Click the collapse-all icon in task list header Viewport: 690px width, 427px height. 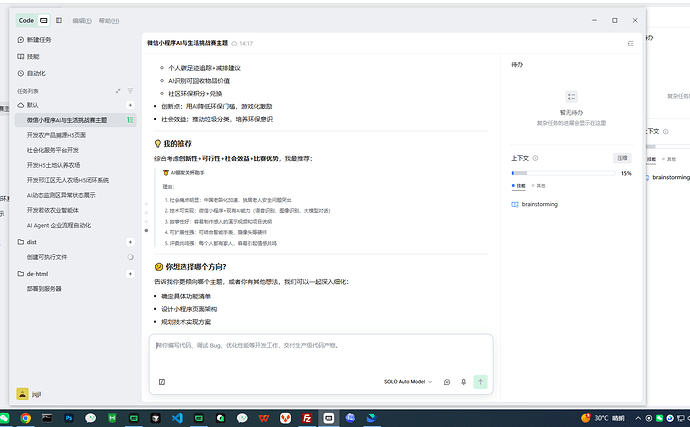point(117,91)
